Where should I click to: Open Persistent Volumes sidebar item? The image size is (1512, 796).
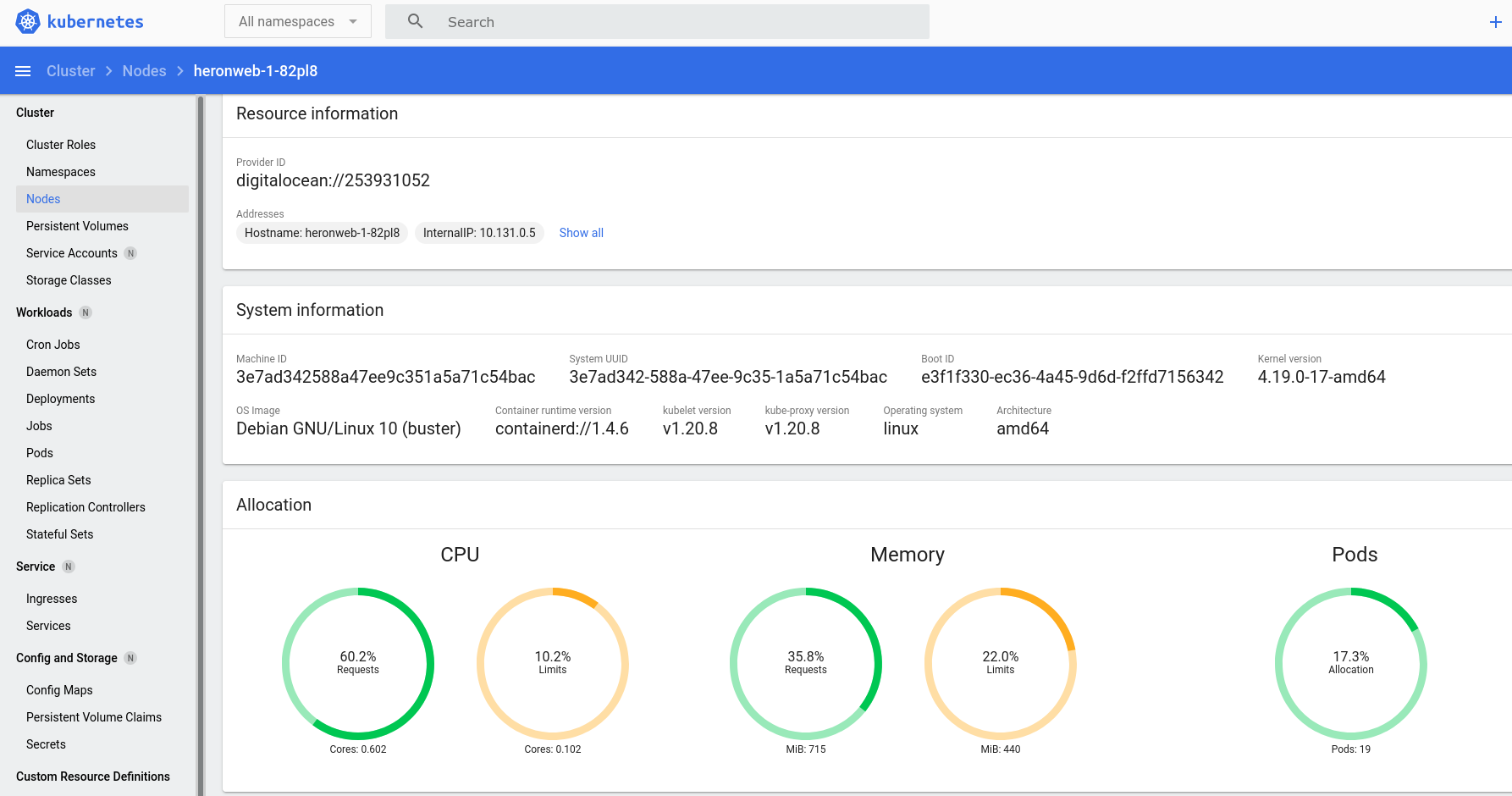pos(77,226)
